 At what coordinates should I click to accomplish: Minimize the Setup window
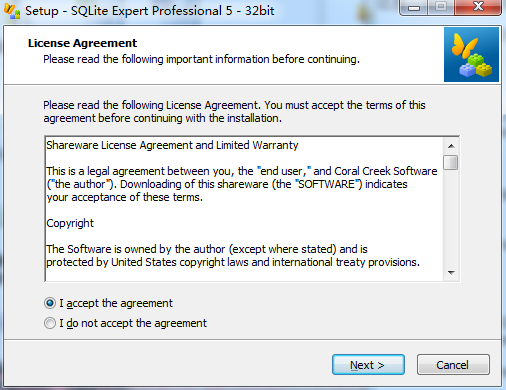tap(413, 7)
